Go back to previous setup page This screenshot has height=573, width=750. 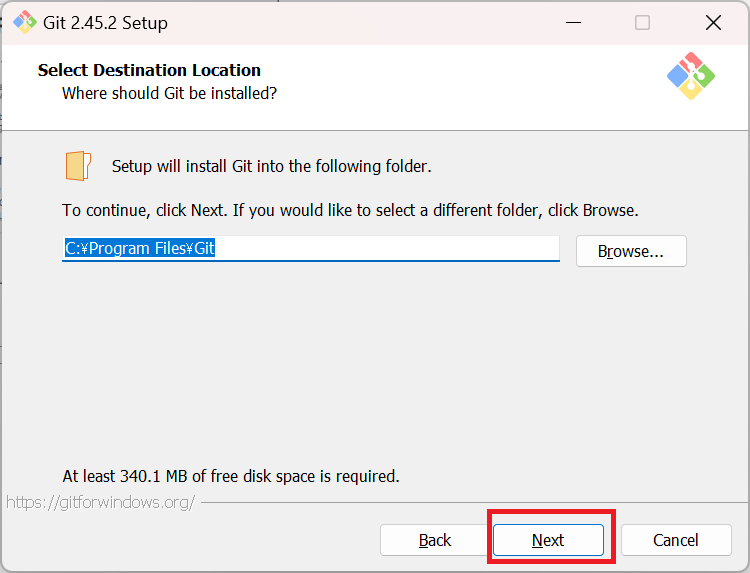435,540
